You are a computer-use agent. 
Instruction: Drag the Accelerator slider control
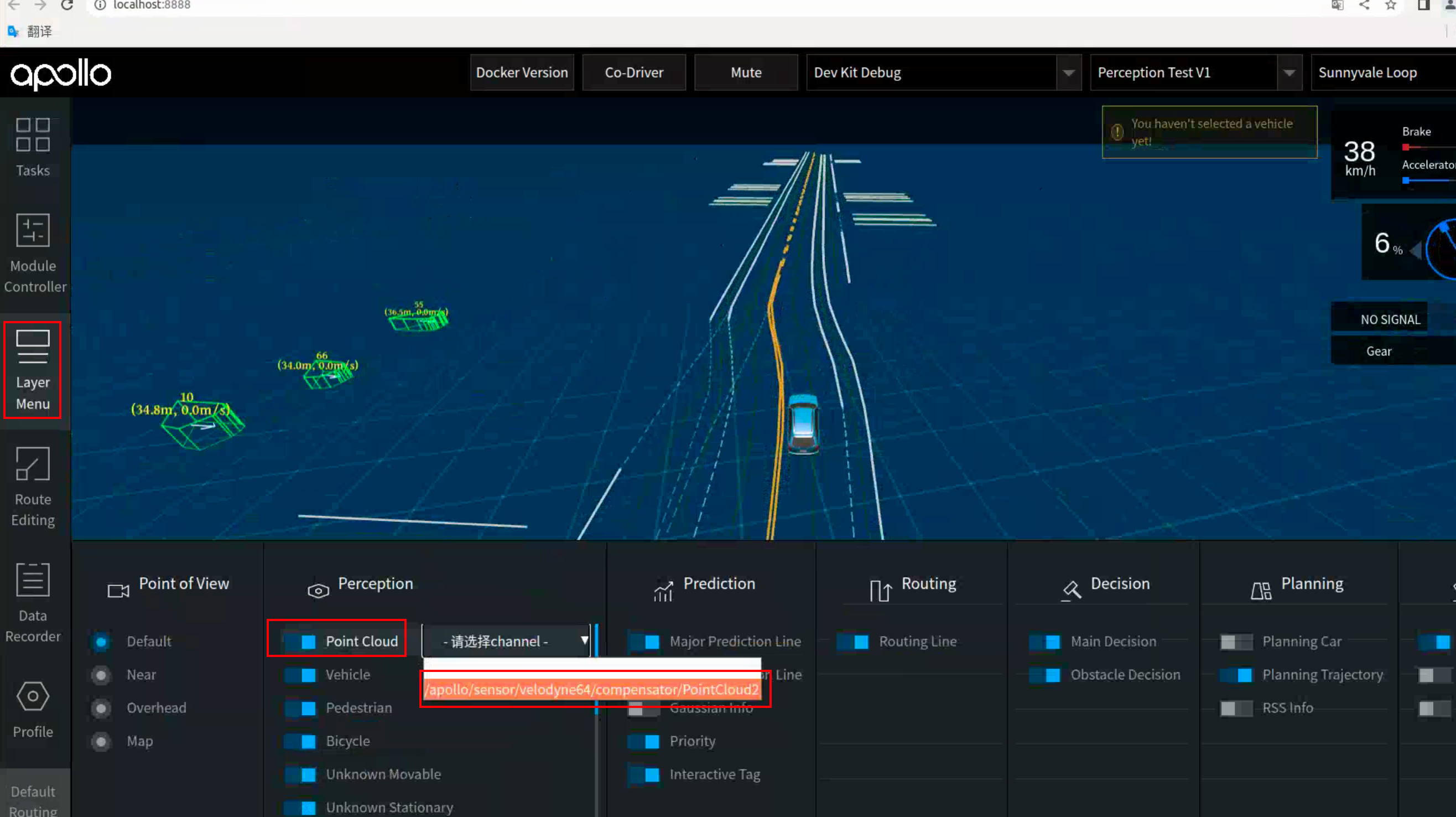(x=1405, y=180)
